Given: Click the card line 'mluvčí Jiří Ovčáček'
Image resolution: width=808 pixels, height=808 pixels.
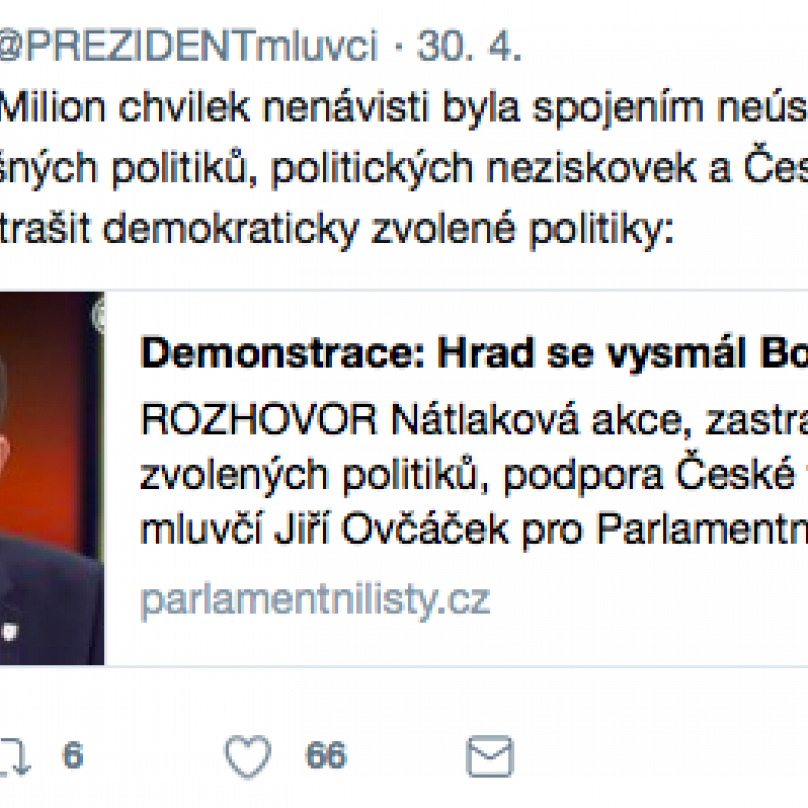Looking at the screenshot, I should [x=474, y=530].
